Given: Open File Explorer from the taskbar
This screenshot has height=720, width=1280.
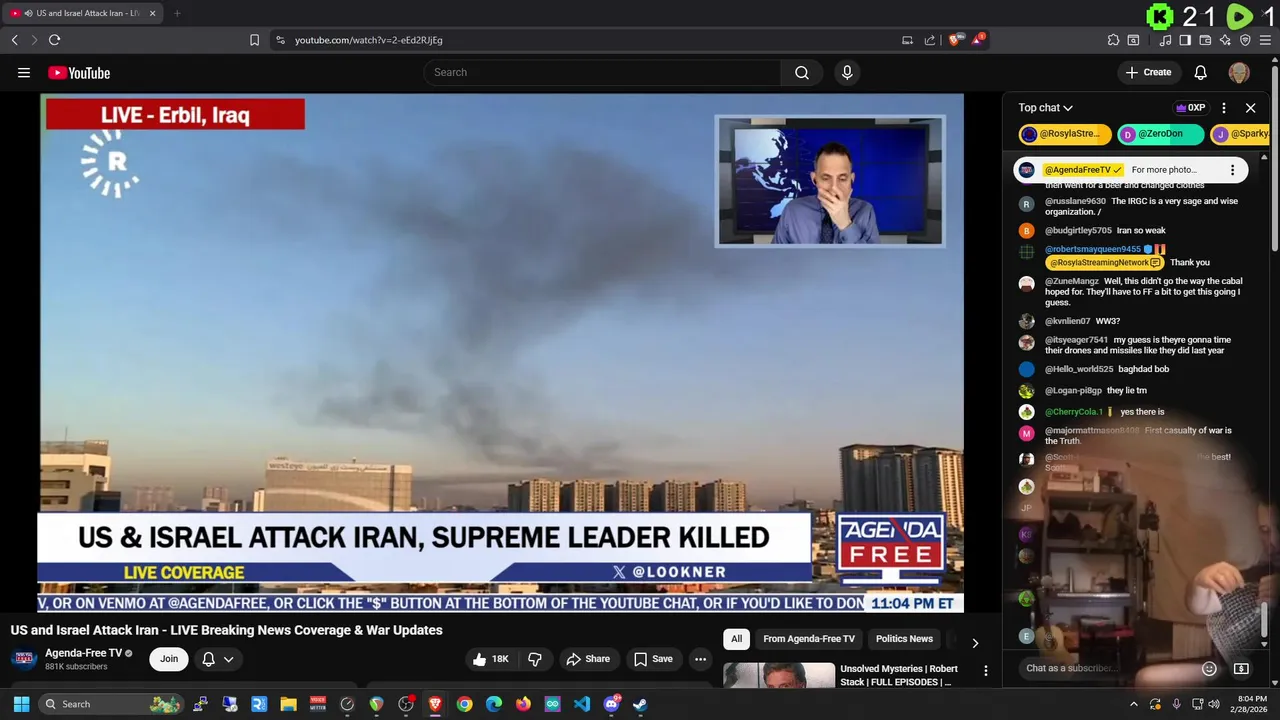Looking at the screenshot, I should click(288, 704).
